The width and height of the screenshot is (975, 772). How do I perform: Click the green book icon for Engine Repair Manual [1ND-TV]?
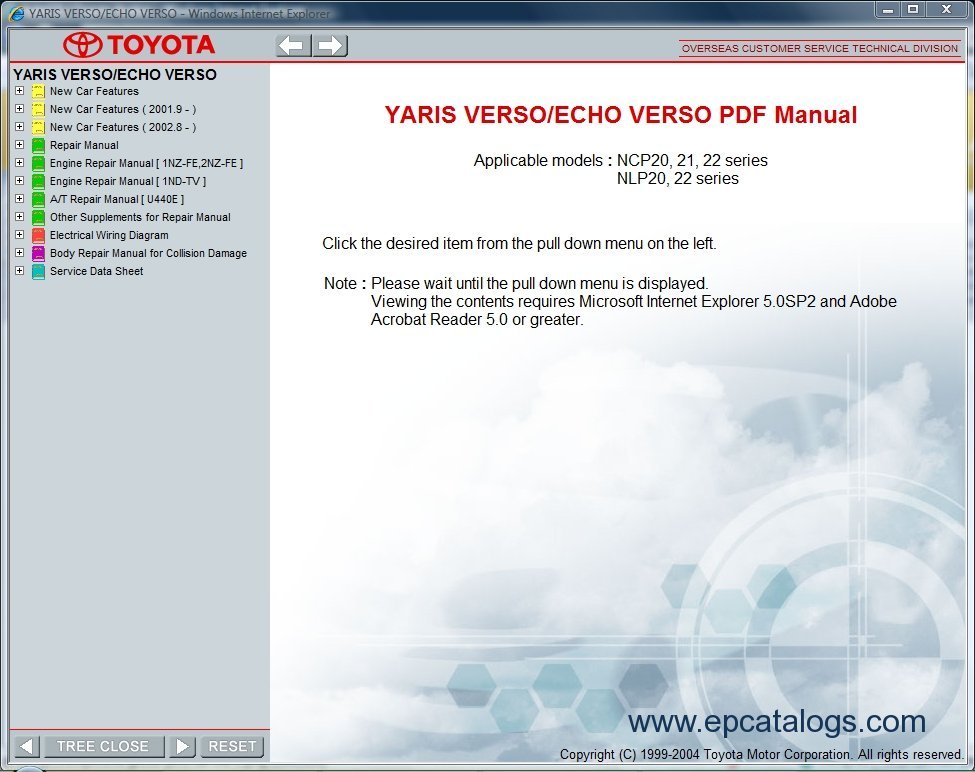(38, 182)
